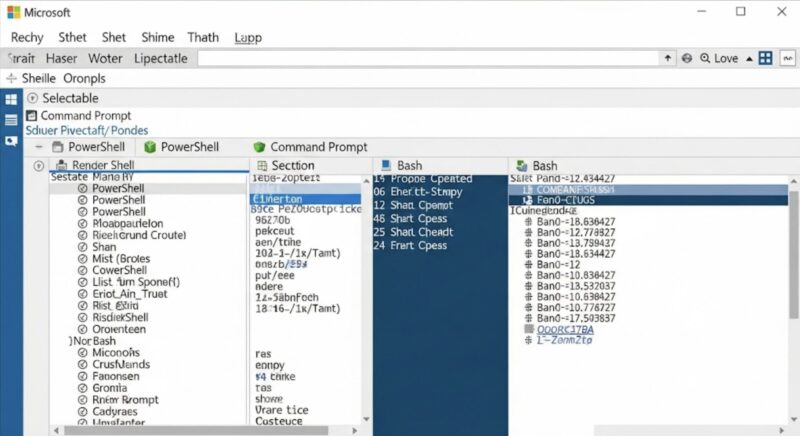Select the Elinerton highlighted row

point(305,199)
